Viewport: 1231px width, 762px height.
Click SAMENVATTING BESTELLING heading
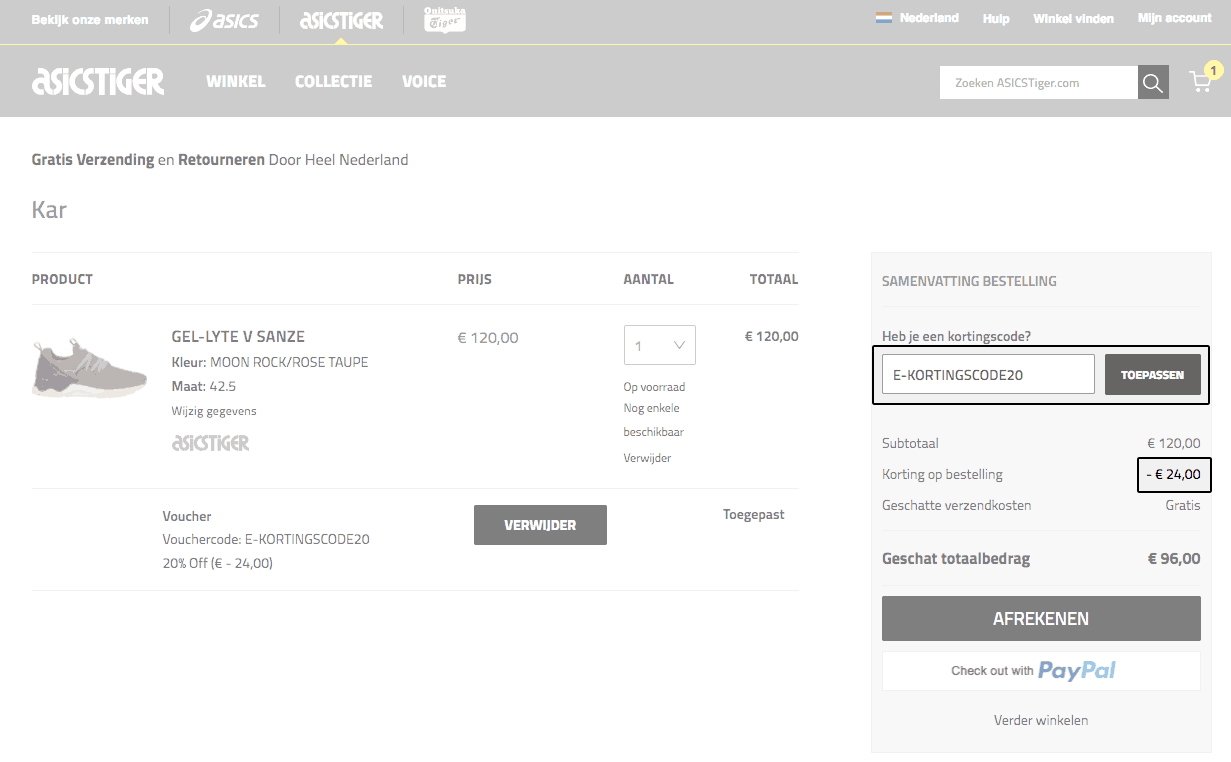point(969,282)
